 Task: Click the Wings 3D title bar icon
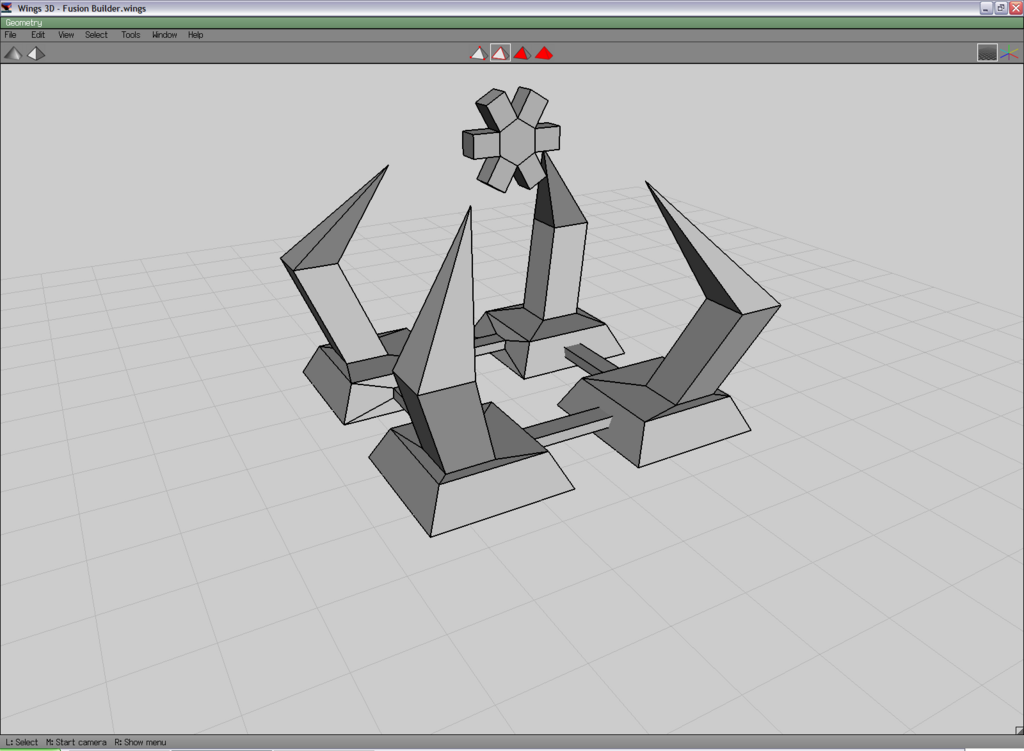[x=7, y=7]
